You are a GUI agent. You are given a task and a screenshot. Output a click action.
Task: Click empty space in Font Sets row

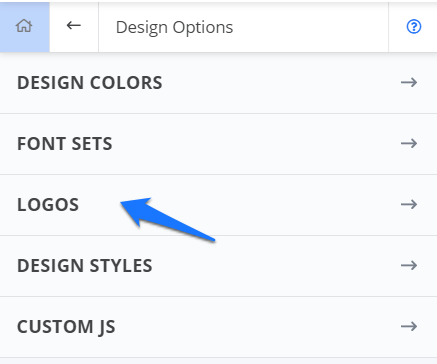point(253,144)
